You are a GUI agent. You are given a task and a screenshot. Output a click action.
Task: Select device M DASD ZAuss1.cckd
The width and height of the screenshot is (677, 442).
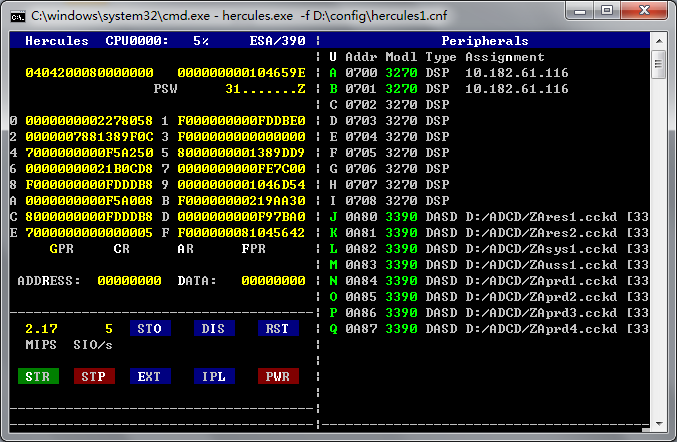tap(489, 265)
